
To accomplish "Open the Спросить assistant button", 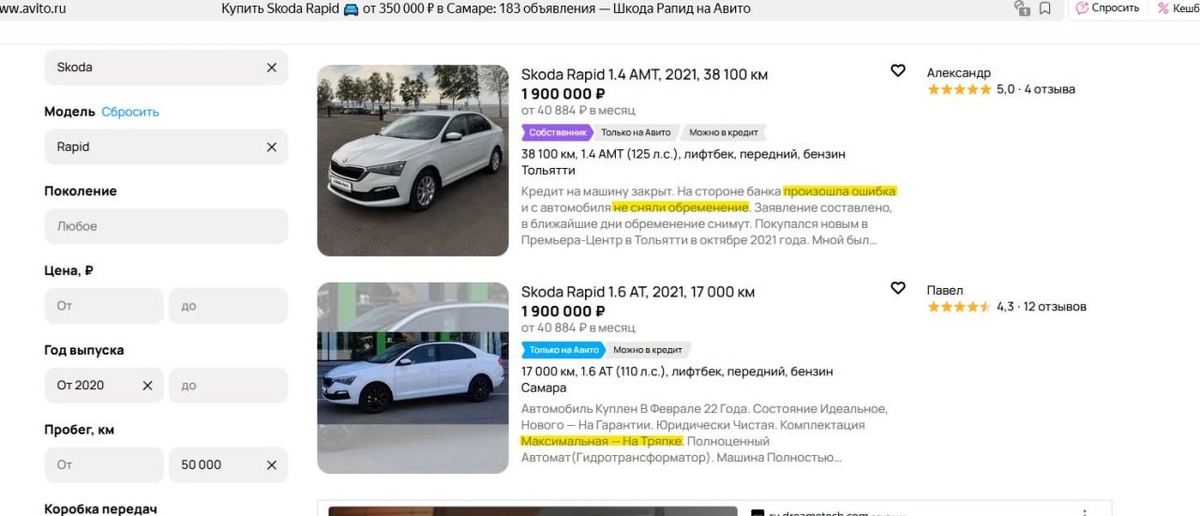I will pos(1108,8).
